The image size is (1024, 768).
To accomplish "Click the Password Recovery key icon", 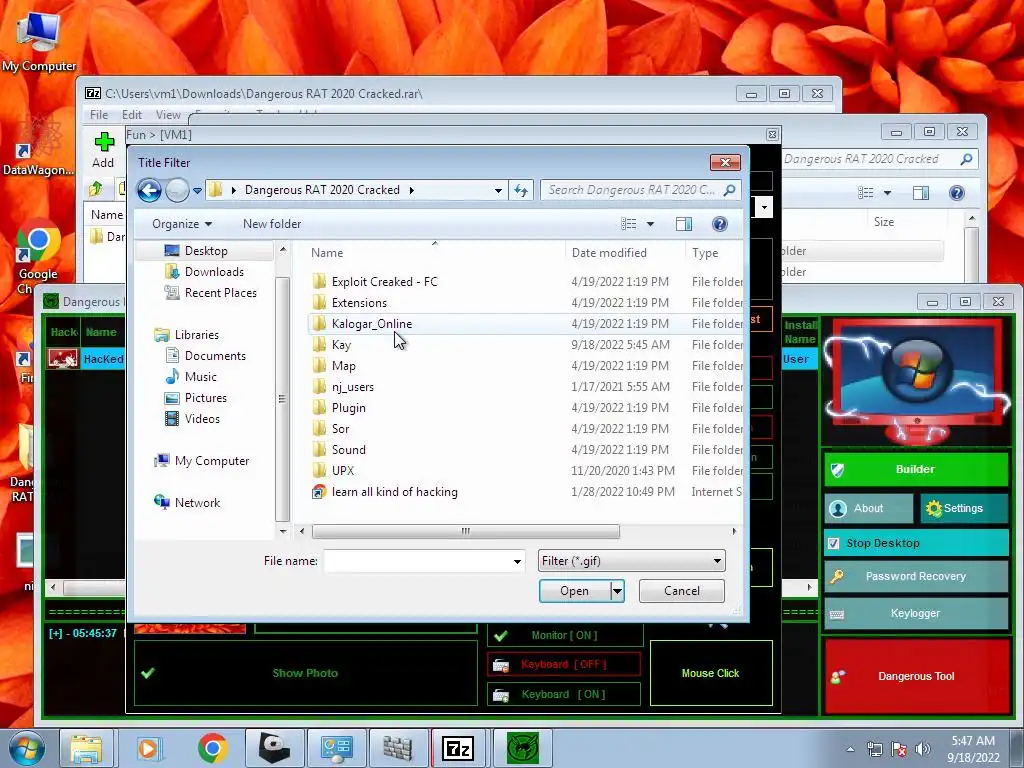I will tap(837, 576).
